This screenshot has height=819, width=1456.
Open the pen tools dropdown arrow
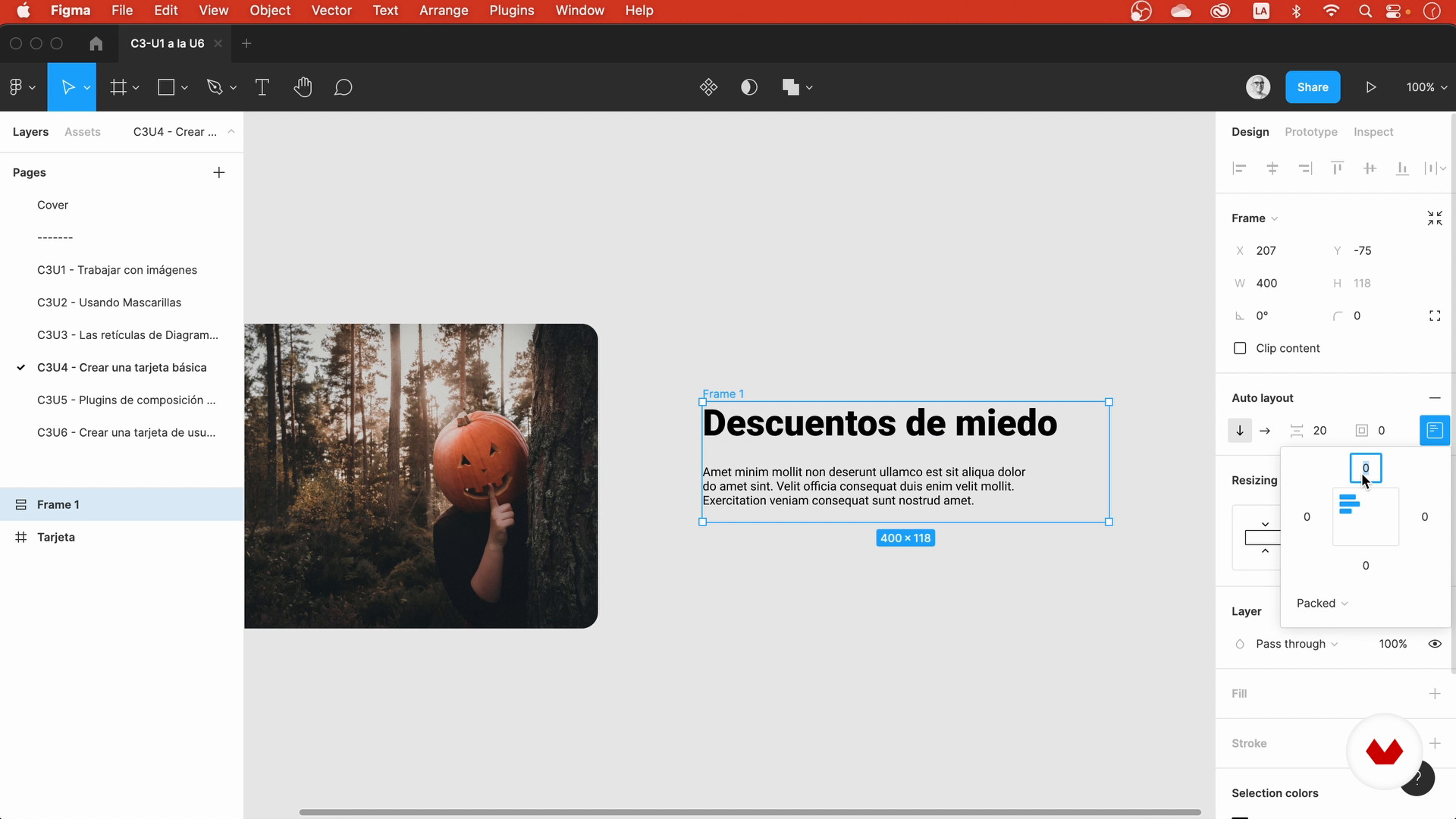point(233,88)
